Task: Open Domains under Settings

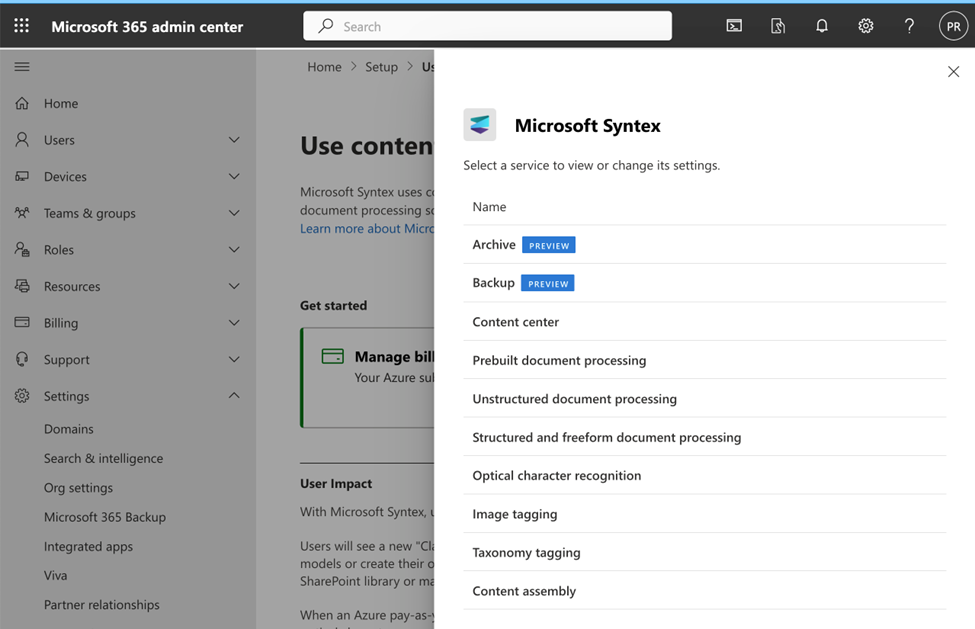Action: coord(68,429)
